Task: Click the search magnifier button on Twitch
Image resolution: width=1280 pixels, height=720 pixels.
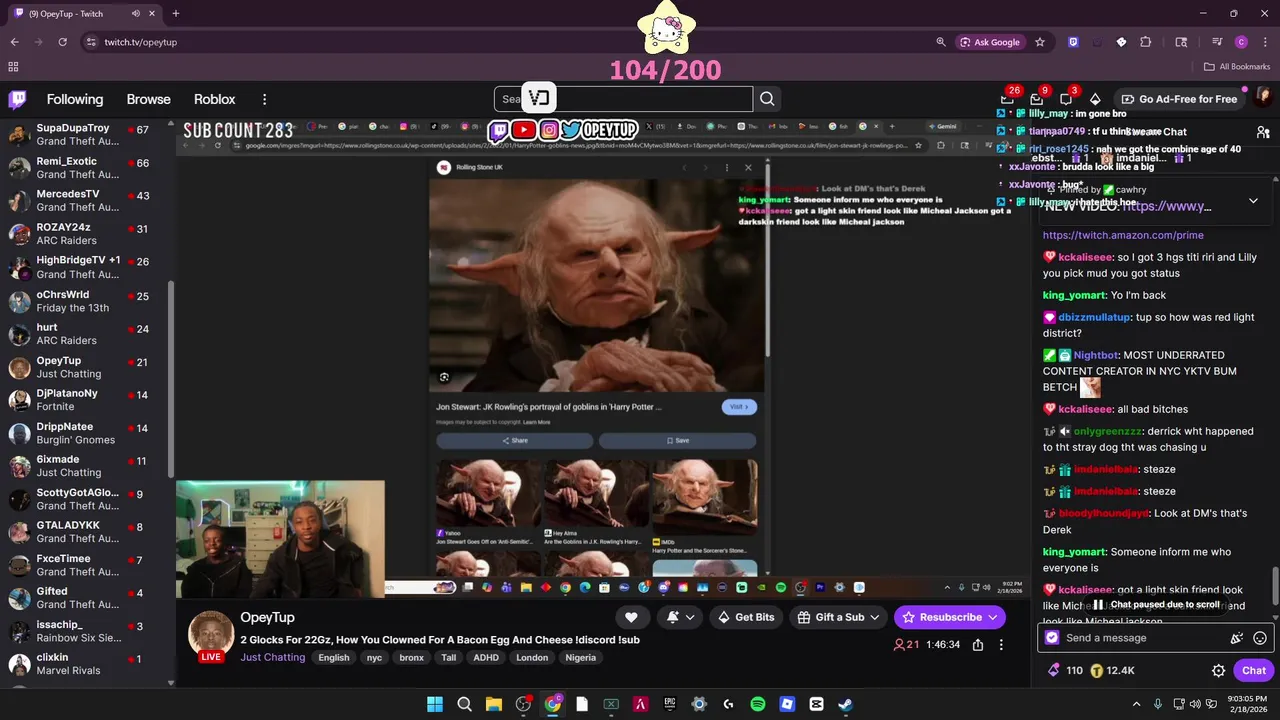Action: point(767,99)
